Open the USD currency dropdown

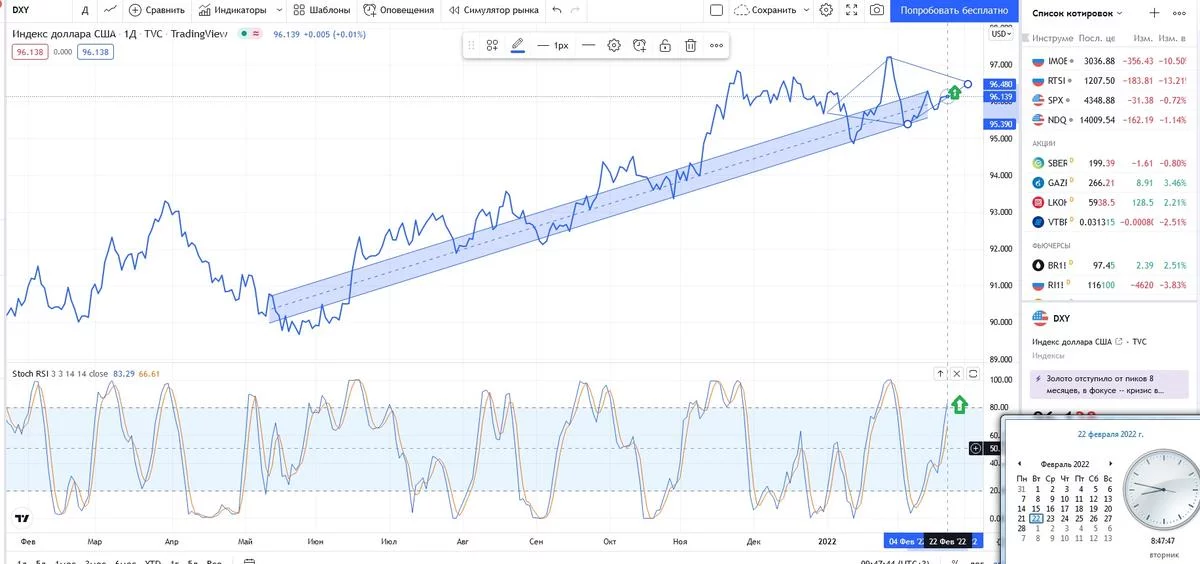1000,34
